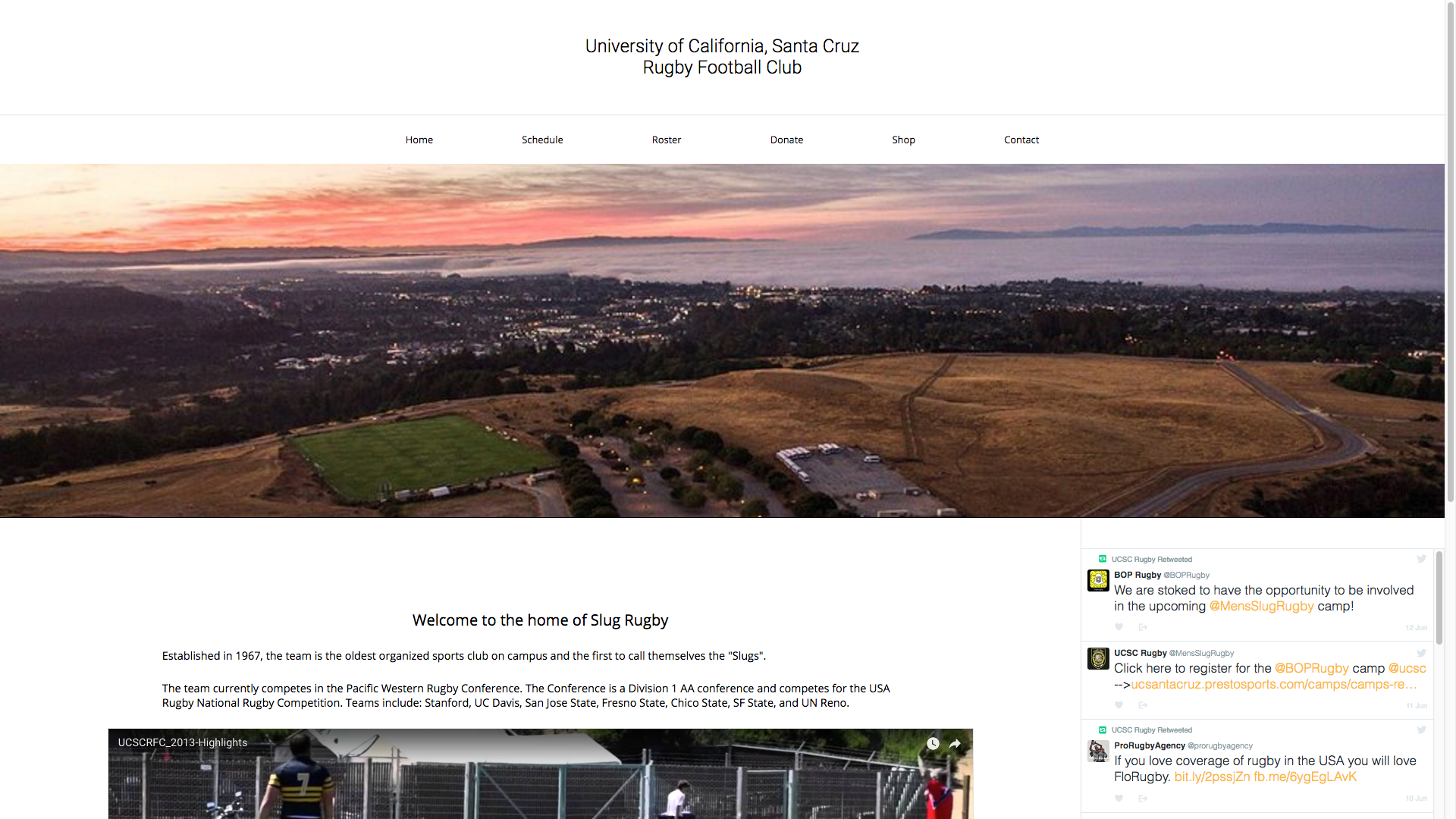1456x819 pixels.
Task: Share the ProRugbyAgency tweet
Action: click(x=1143, y=799)
